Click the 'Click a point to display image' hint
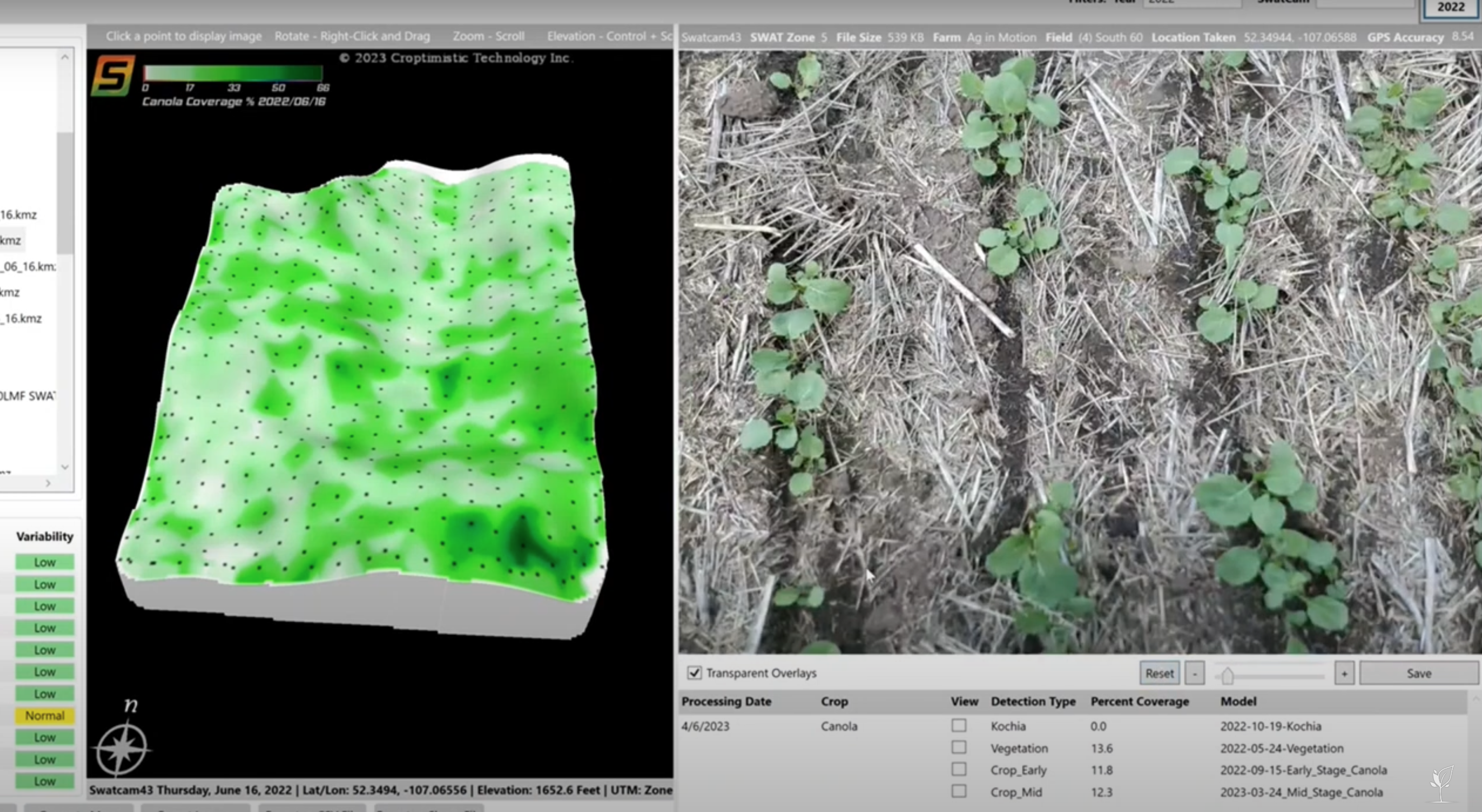This screenshot has width=1482, height=812. click(184, 35)
